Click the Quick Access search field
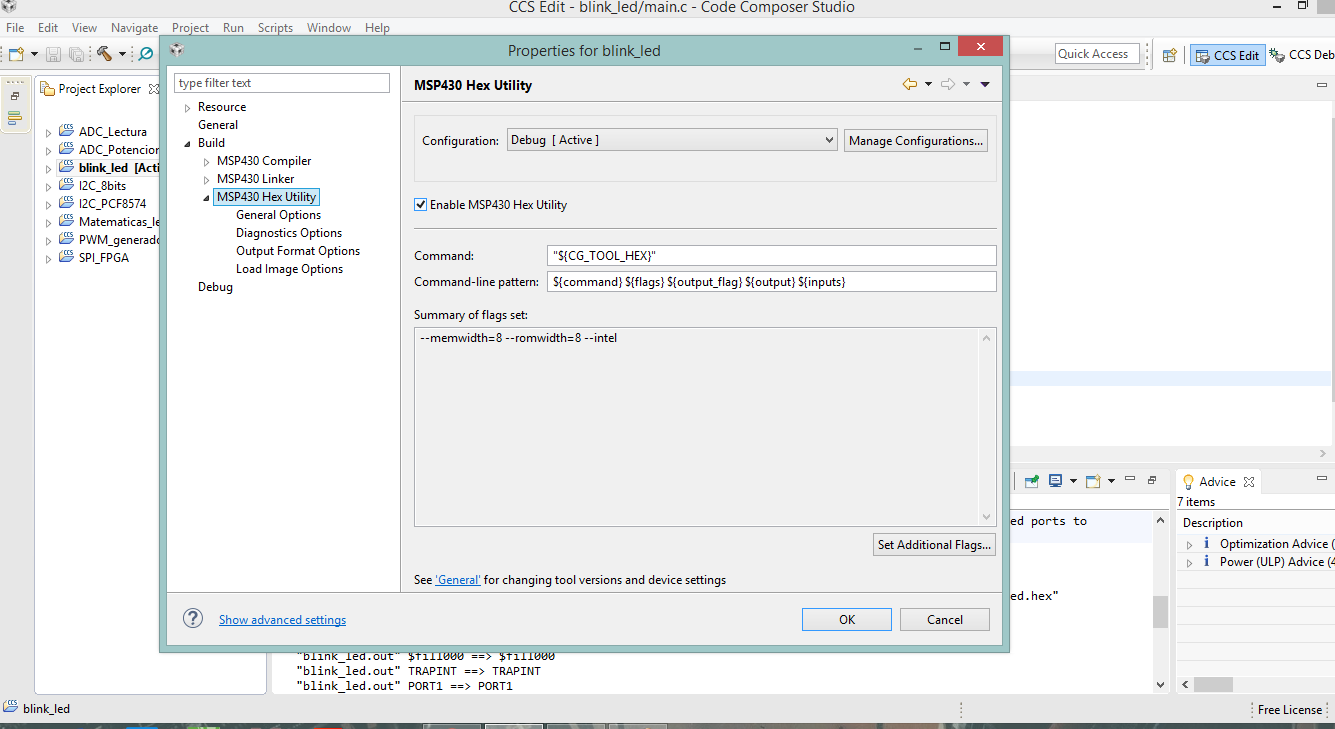Image resolution: width=1335 pixels, height=729 pixels. 1097,54
